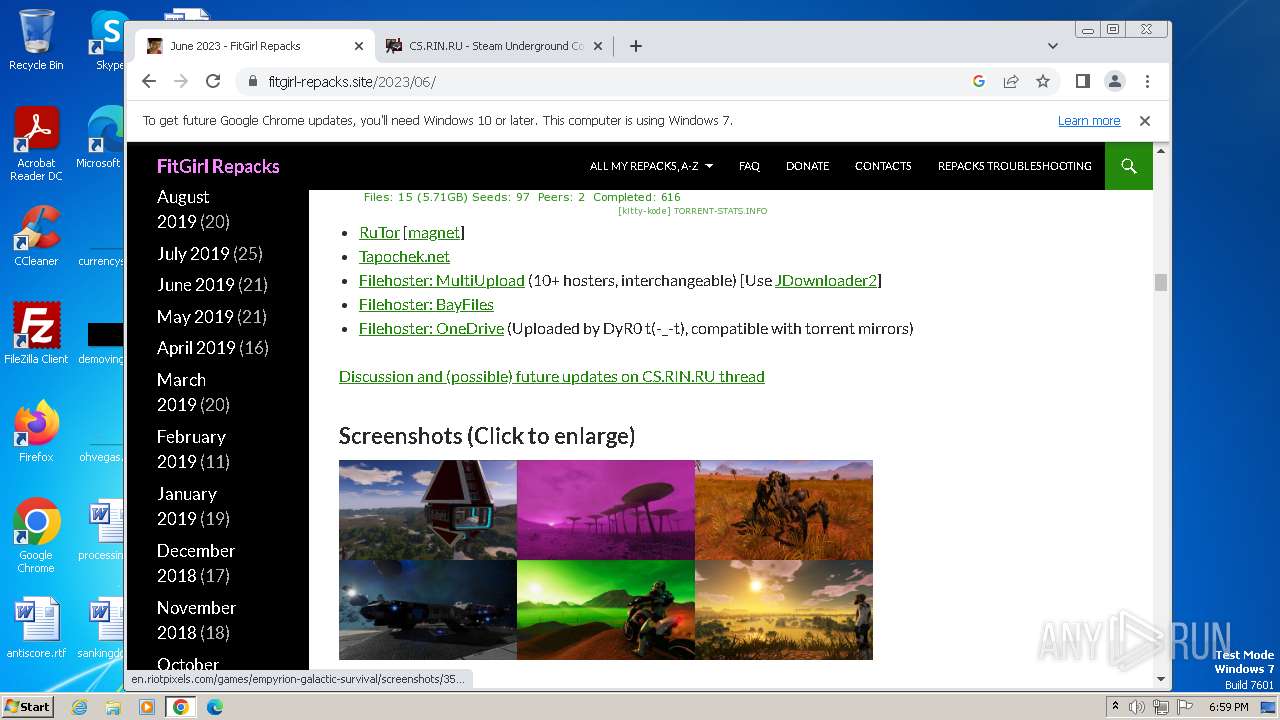Launch Acrobat Reader DC desktop icon
1280x720 pixels.
point(36,145)
